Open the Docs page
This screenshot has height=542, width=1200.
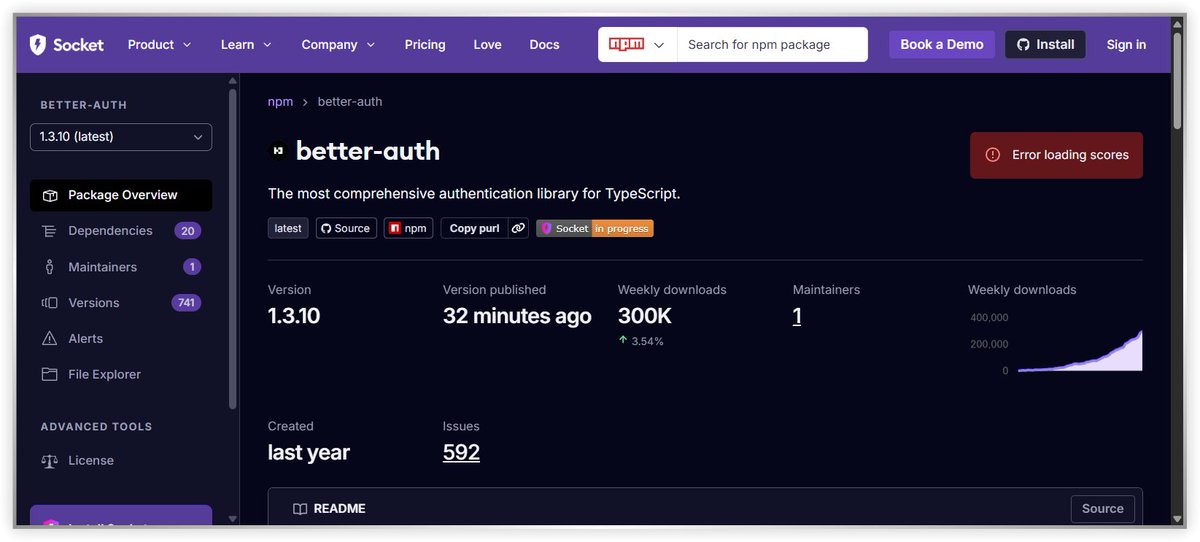(544, 44)
